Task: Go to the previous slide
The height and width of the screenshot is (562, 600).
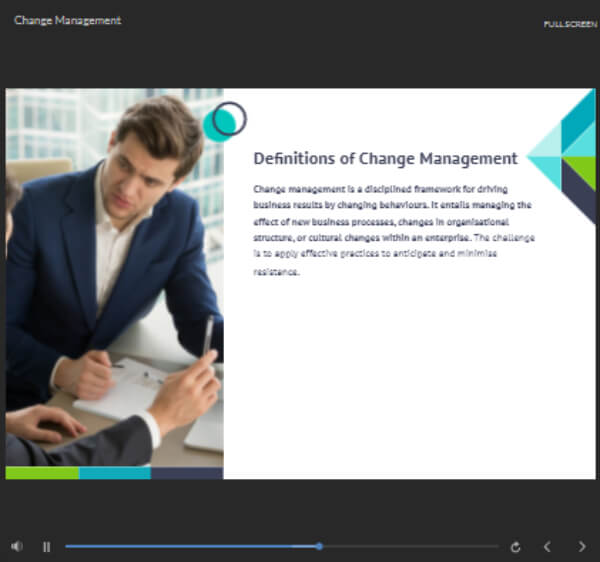Action: (x=547, y=547)
